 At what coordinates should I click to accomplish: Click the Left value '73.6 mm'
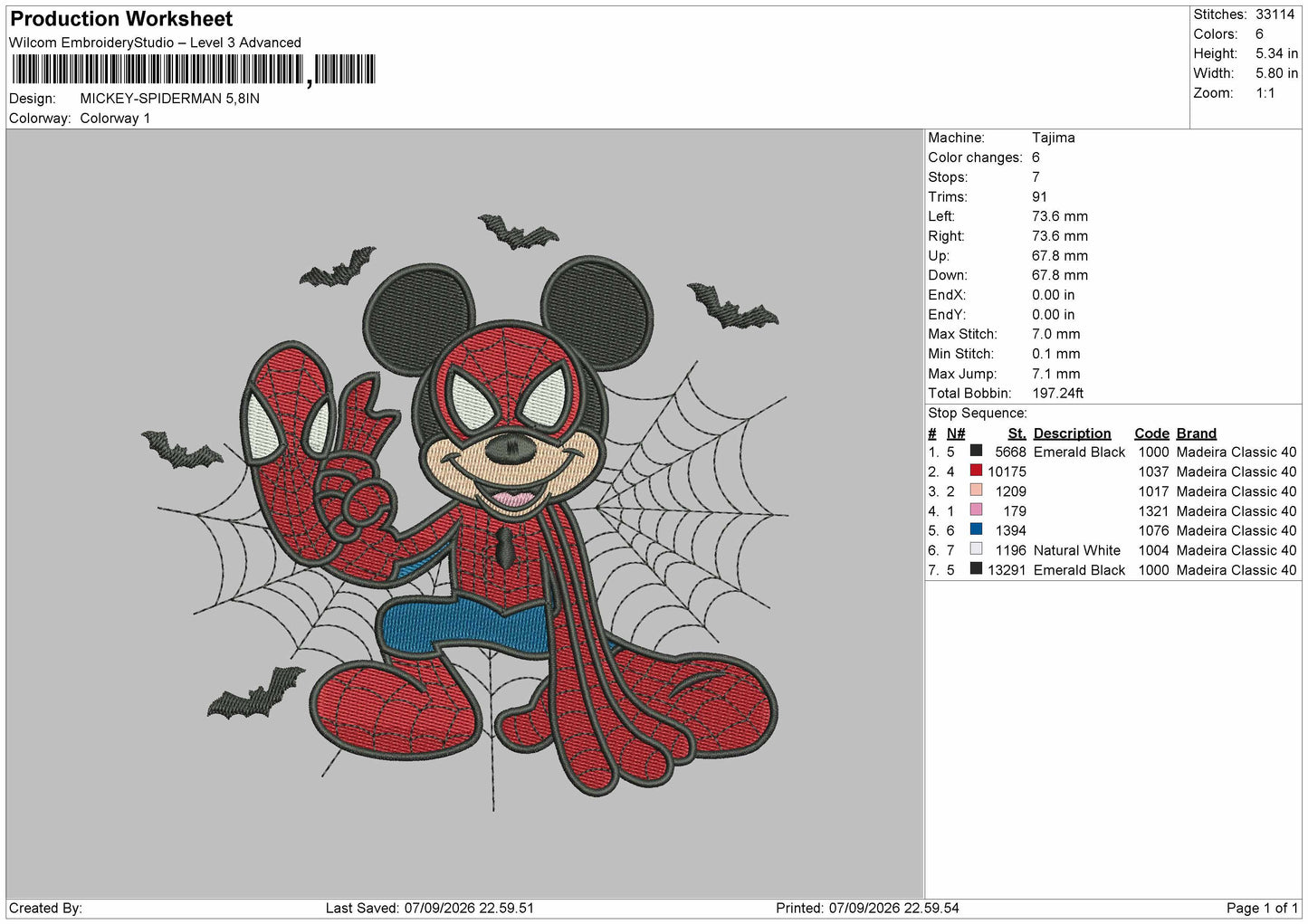[x=1060, y=216]
